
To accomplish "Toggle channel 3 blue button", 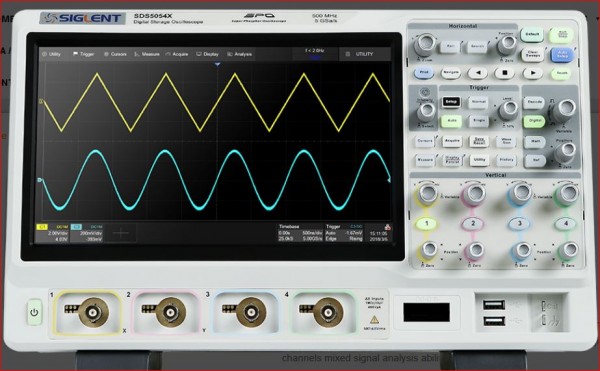I will (x=520, y=223).
